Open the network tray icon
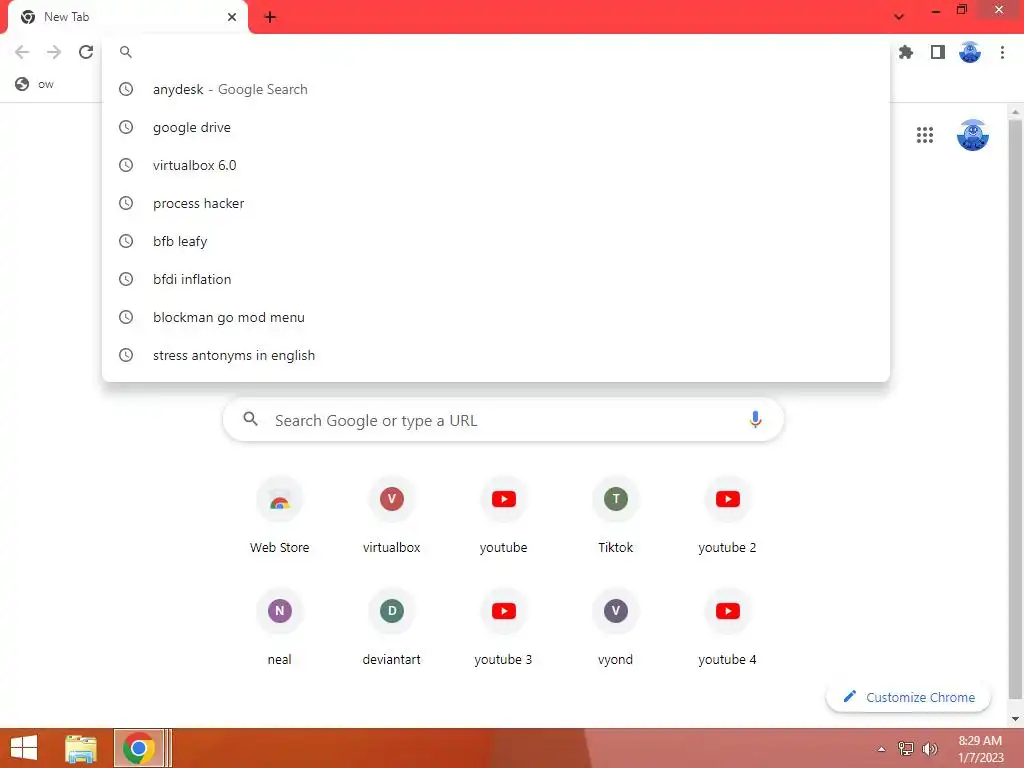 pyautogui.click(x=906, y=748)
